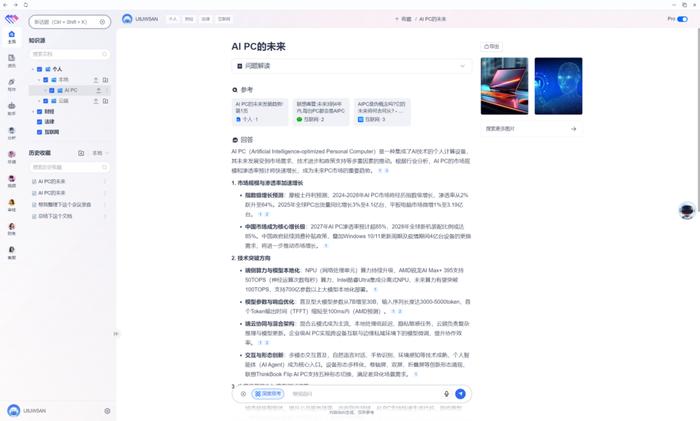Expand the 财经 tree node arrow
The width and height of the screenshot is (700, 421).
point(33,112)
